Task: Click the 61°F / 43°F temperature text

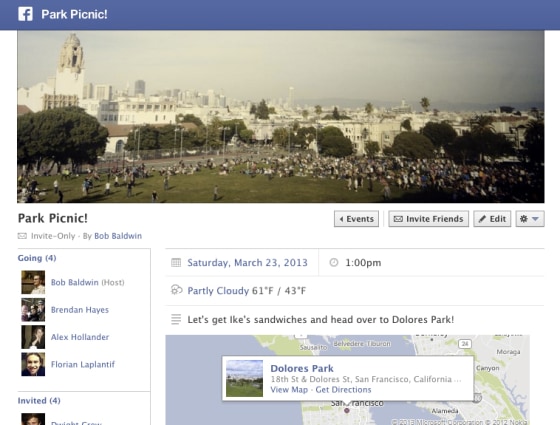Action: coord(279,291)
